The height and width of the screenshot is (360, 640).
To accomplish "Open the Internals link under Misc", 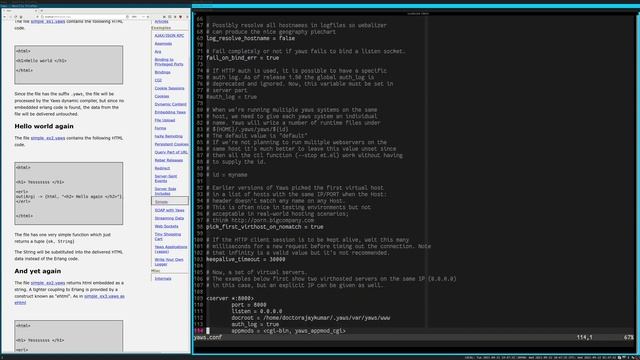I will tap(163, 279).
